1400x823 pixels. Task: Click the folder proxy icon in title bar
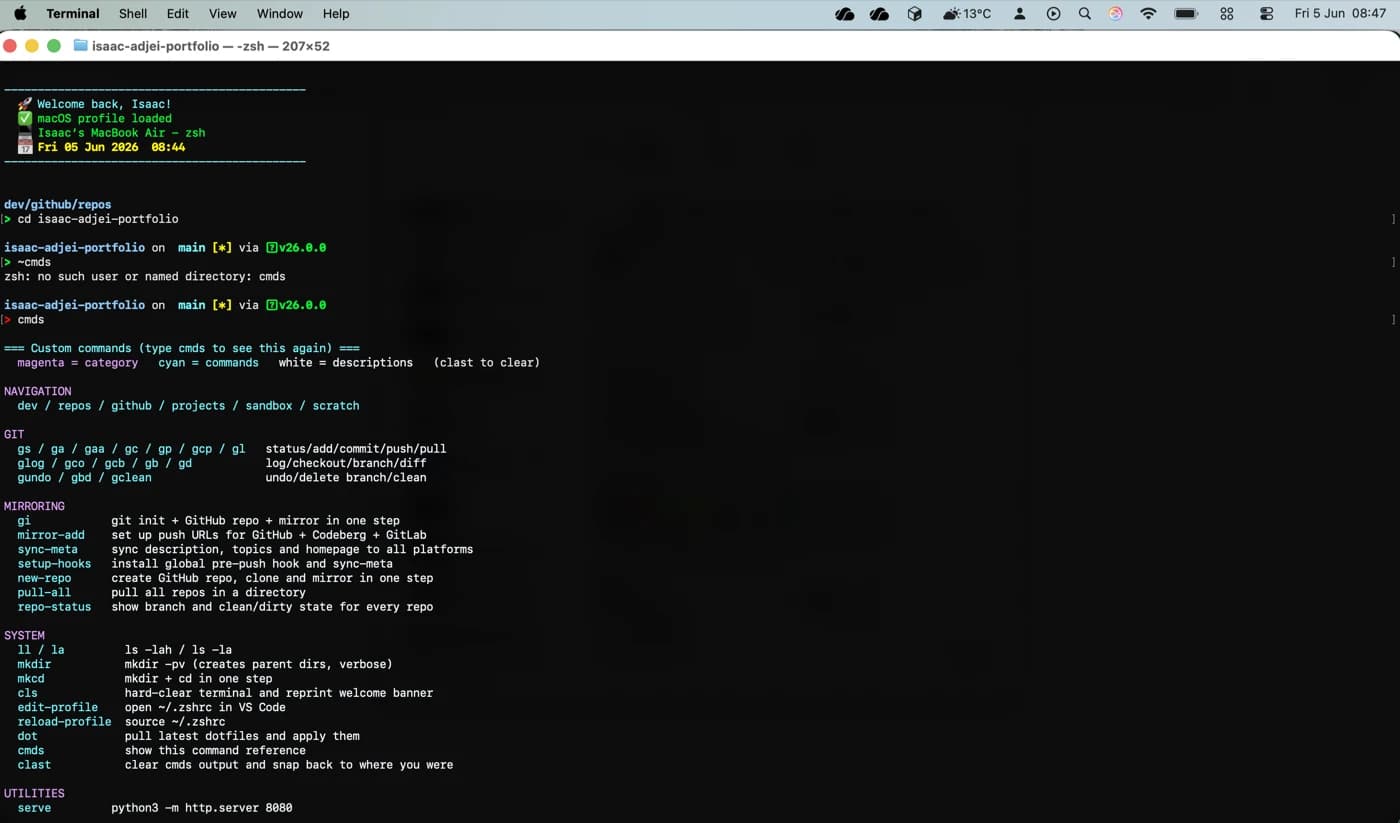pyautogui.click(x=80, y=46)
